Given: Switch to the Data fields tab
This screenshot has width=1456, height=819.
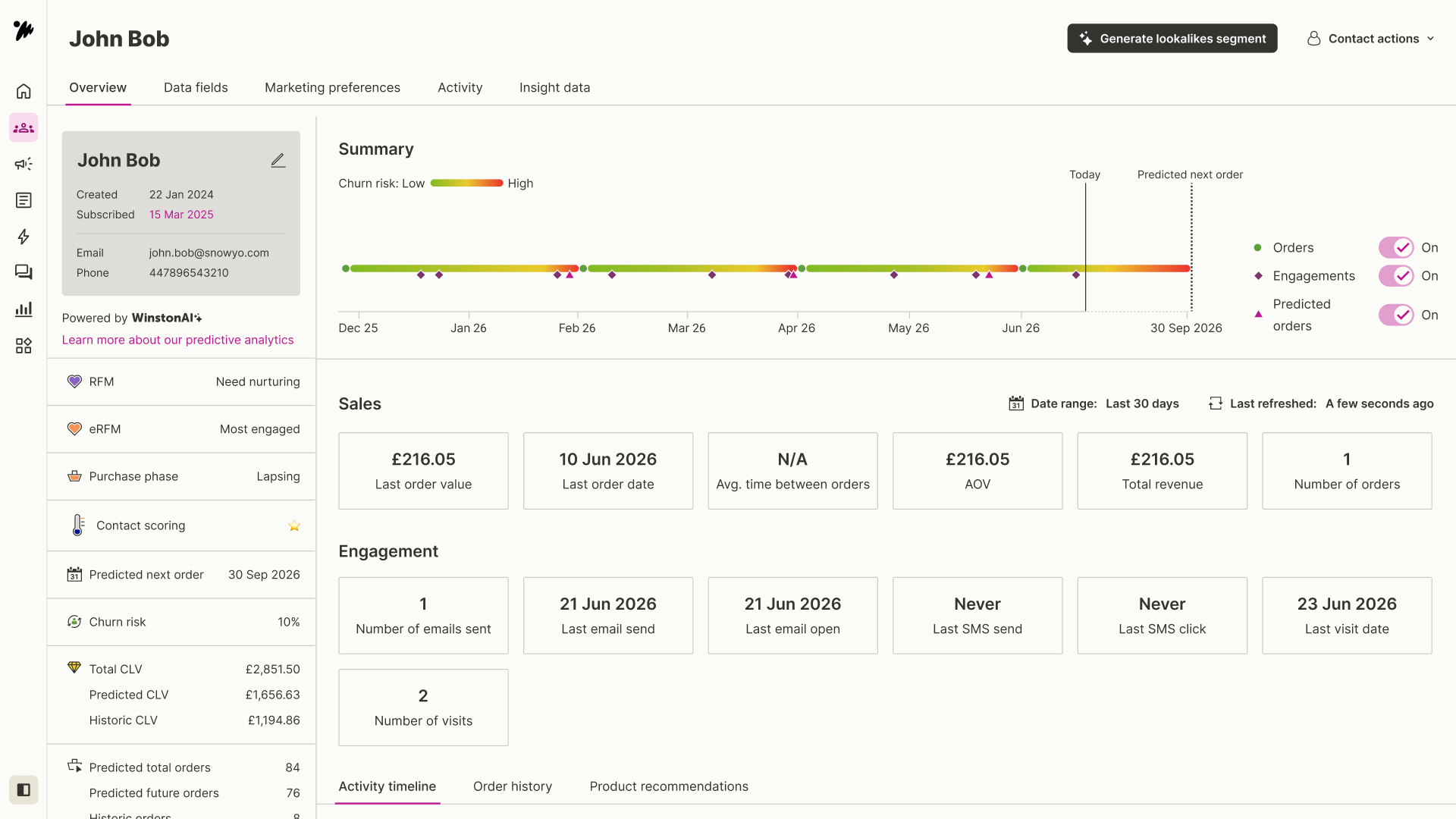Looking at the screenshot, I should [196, 87].
